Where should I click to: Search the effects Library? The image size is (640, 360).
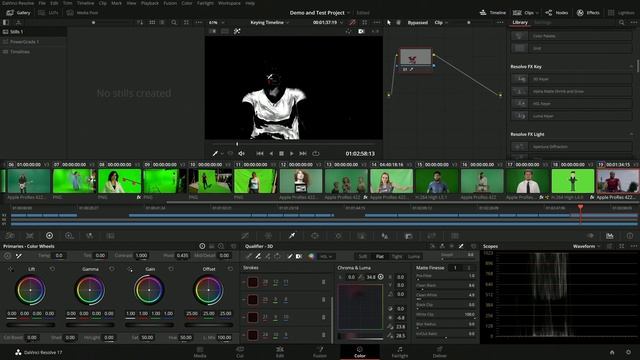coord(621,22)
